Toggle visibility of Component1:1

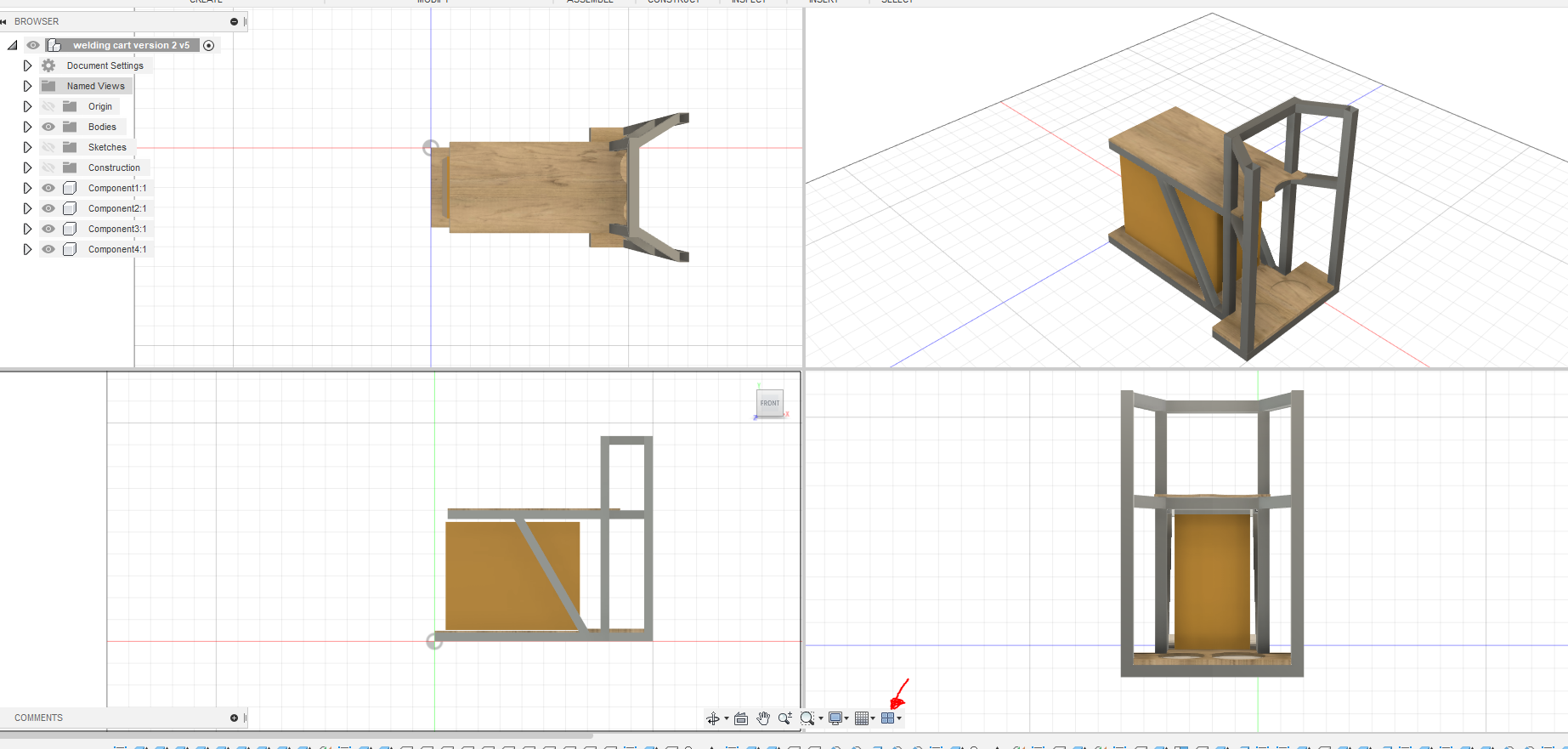[x=48, y=188]
